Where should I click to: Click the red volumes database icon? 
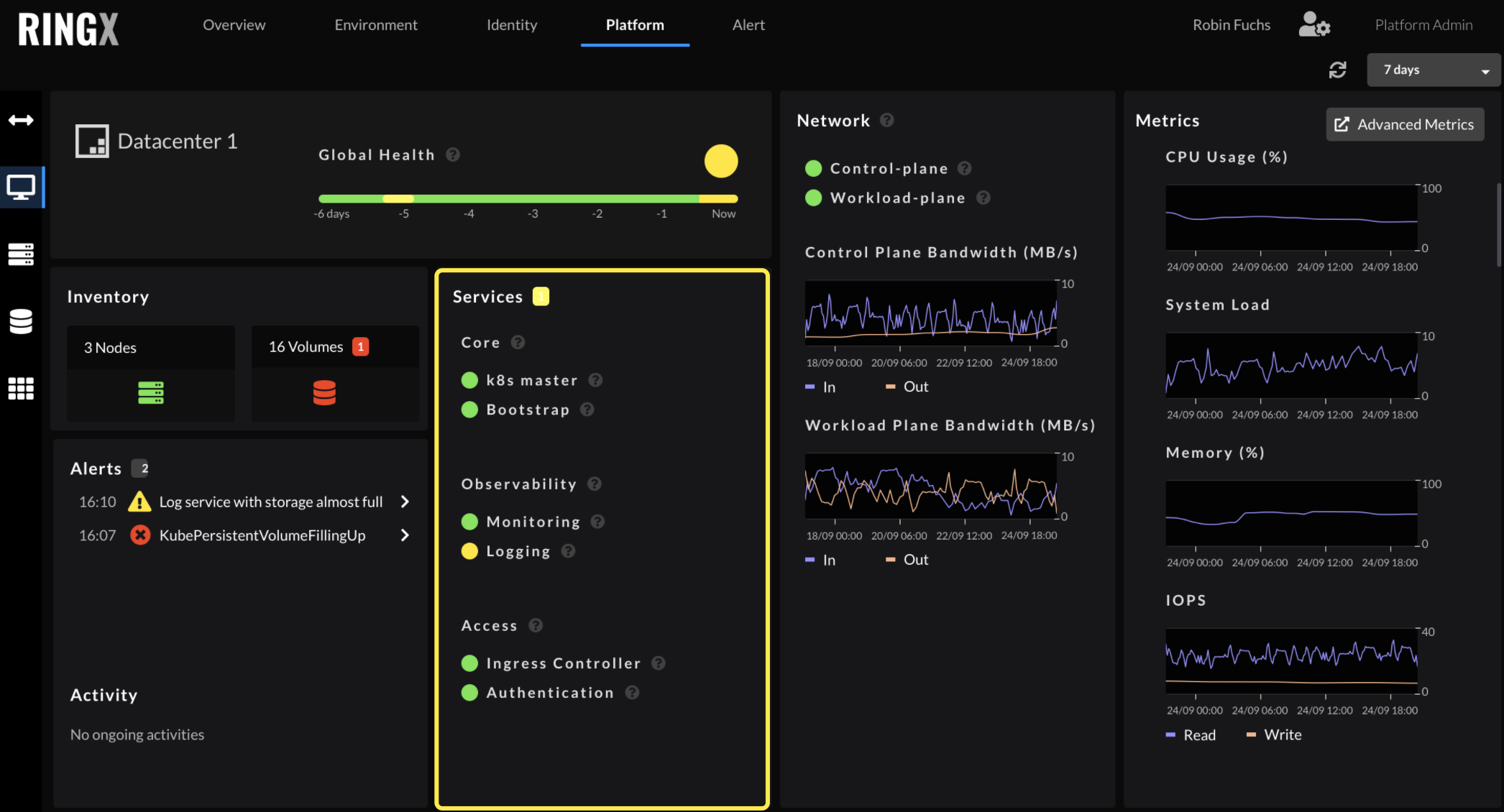click(324, 392)
